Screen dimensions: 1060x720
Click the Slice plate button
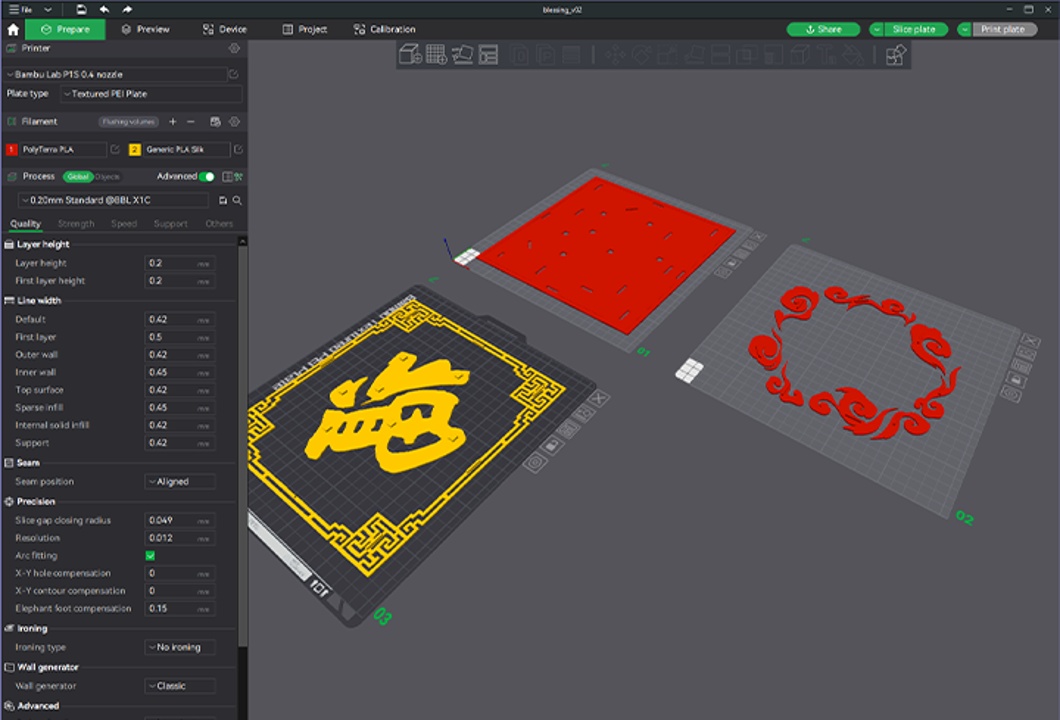pyautogui.click(x=914, y=30)
